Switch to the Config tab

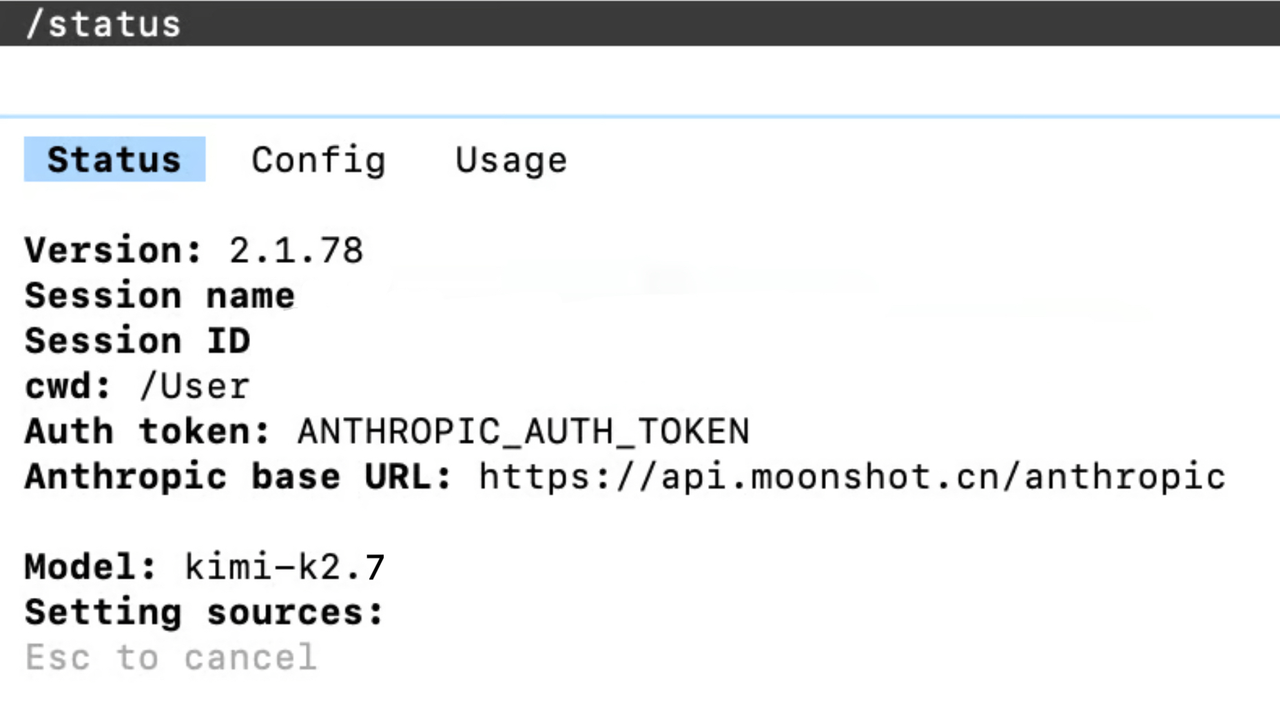[318, 160]
